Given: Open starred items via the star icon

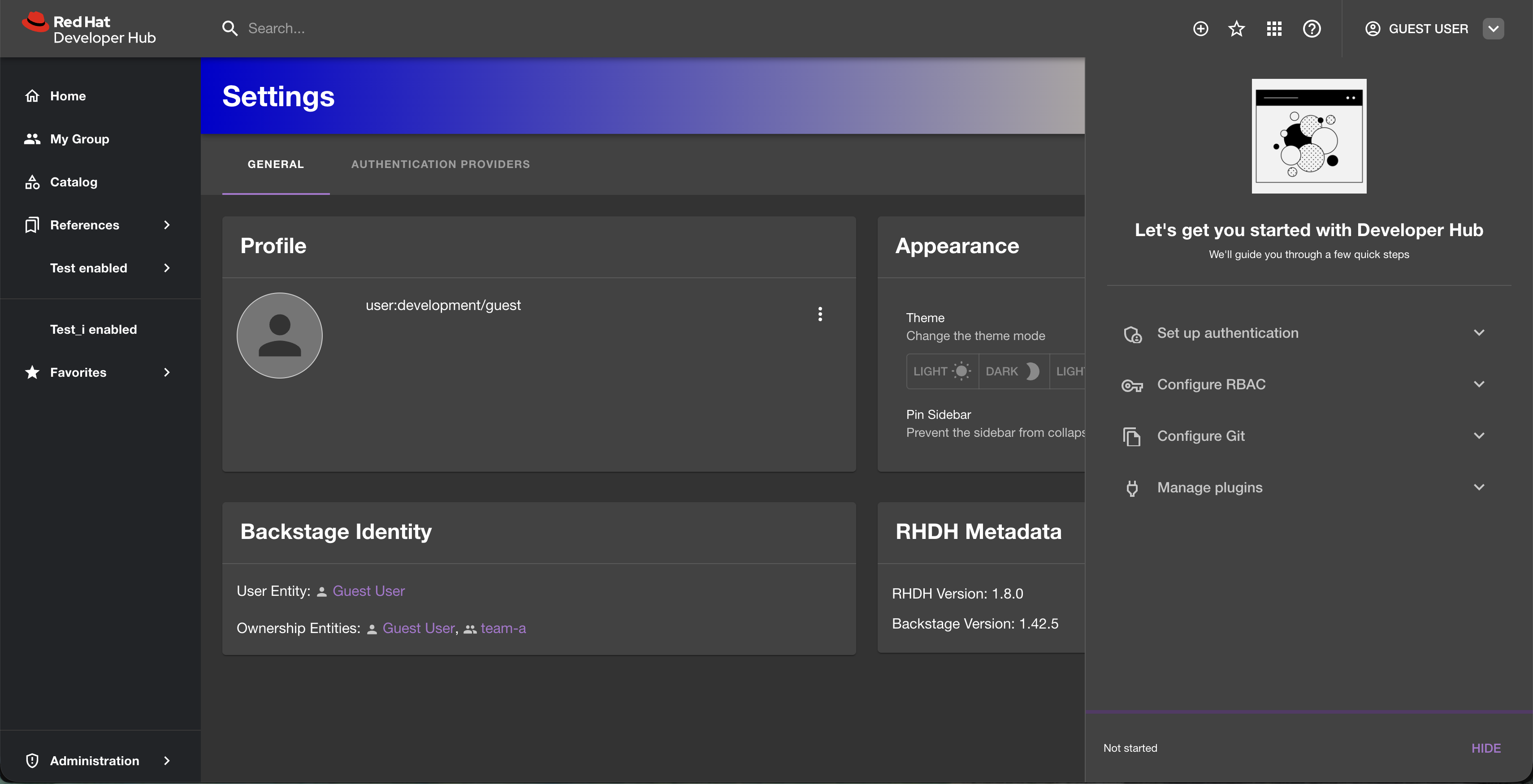Looking at the screenshot, I should coord(1237,29).
